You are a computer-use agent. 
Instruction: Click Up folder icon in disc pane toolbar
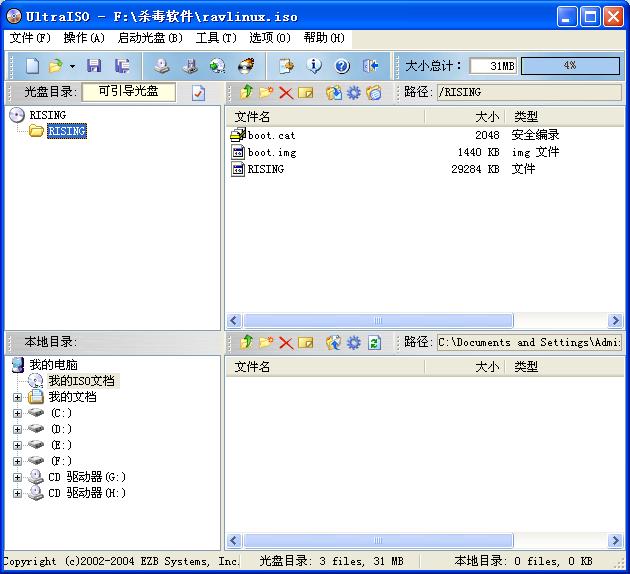(x=246, y=92)
